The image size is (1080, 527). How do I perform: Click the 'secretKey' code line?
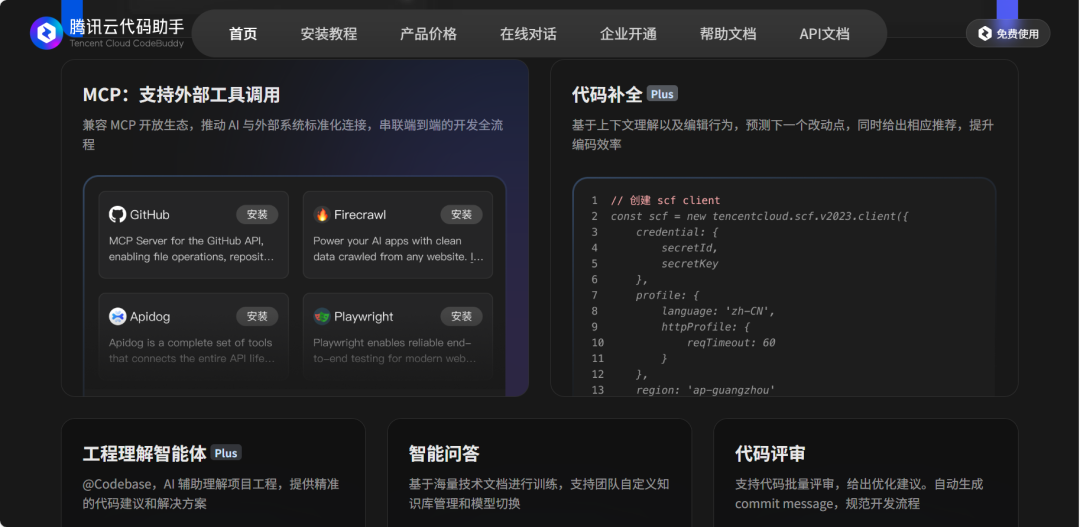689,264
